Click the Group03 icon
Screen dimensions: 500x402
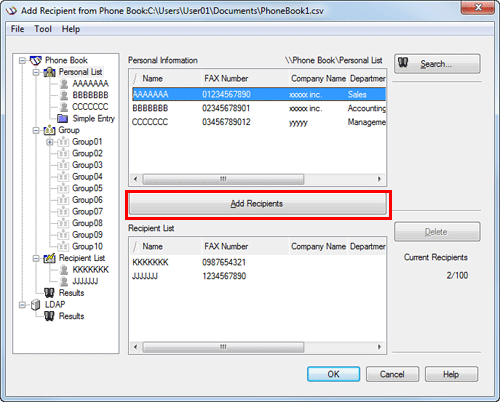coord(63,165)
